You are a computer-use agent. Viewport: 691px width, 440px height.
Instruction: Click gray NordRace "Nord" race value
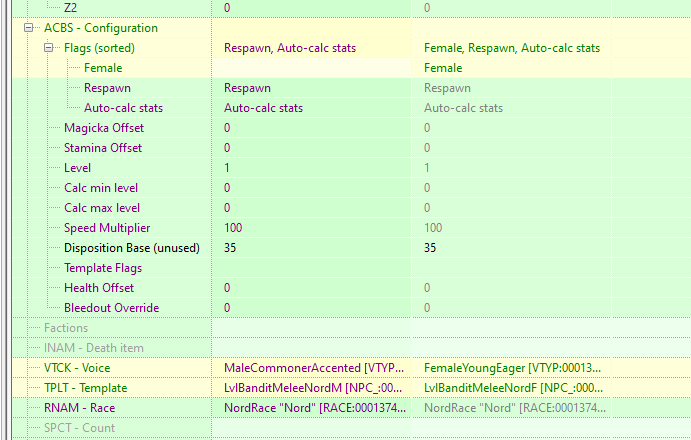coord(515,408)
